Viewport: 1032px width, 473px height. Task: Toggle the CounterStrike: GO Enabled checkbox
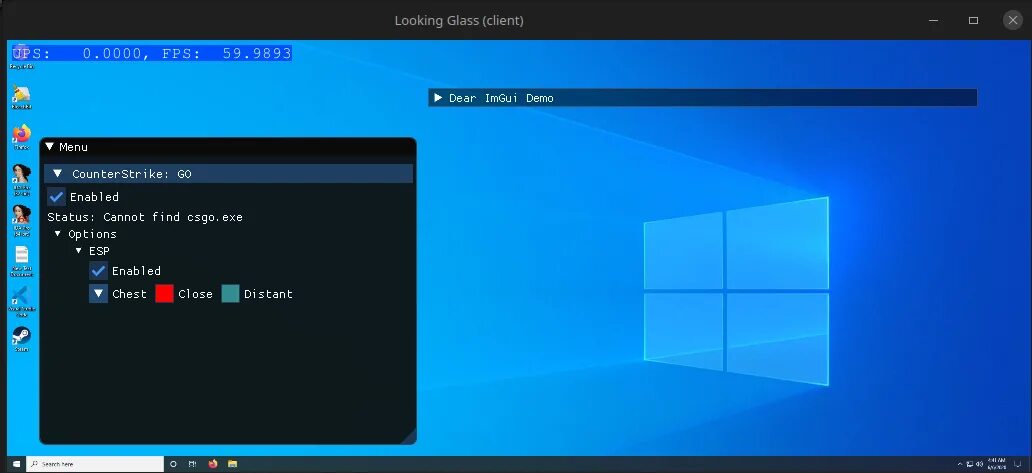[57, 197]
